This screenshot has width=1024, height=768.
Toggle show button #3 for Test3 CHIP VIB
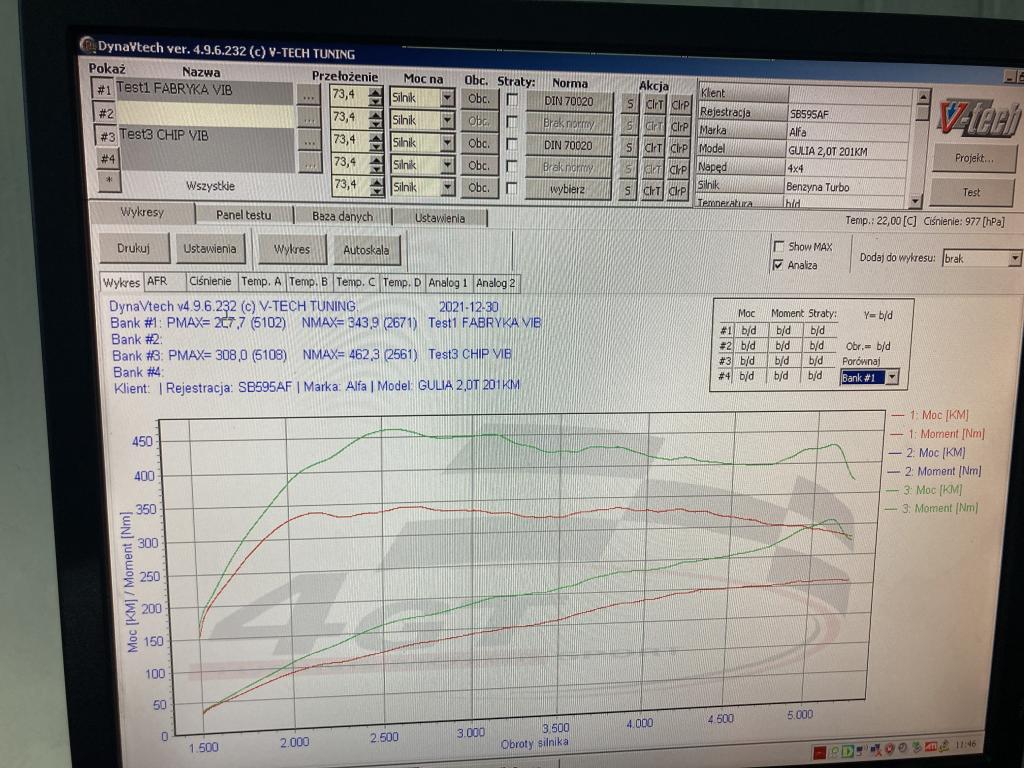tap(107, 136)
